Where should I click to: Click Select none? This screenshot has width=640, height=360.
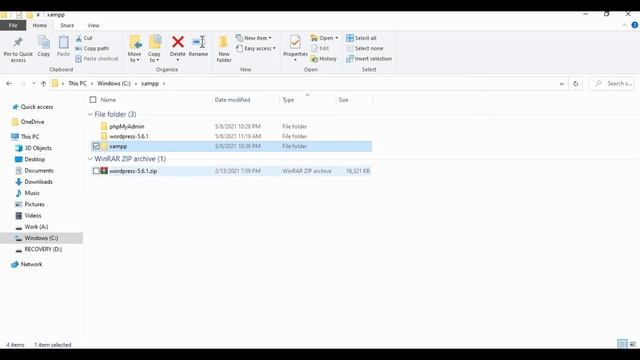point(364,49)
